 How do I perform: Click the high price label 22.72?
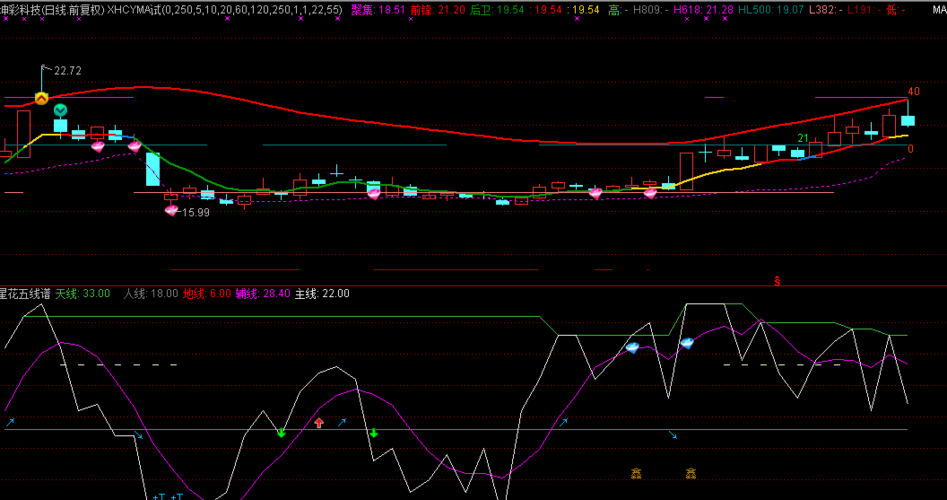tap(67, 71)
